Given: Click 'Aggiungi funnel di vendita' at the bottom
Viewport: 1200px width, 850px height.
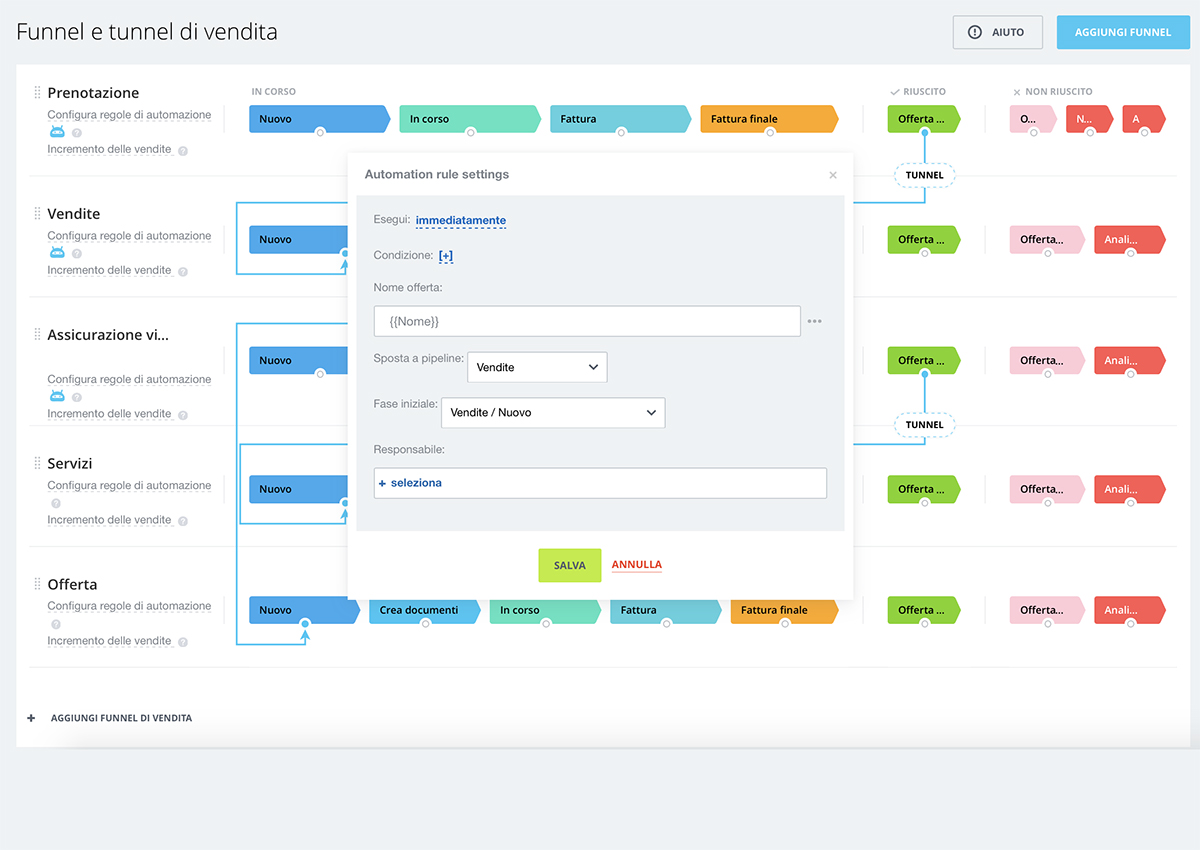Looking at the screenshot, I should tap(121, 718).
